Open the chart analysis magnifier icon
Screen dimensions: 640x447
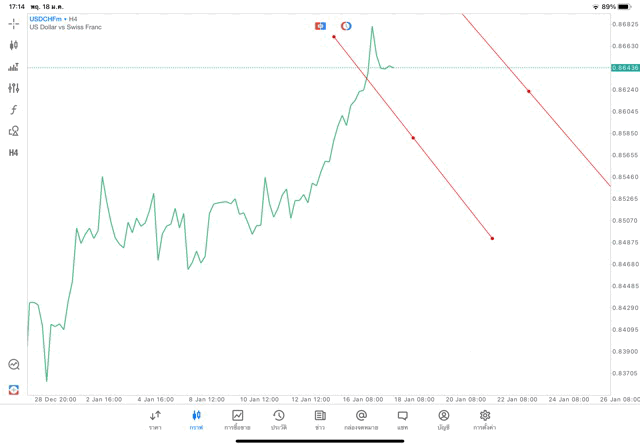tap(14, 365)
